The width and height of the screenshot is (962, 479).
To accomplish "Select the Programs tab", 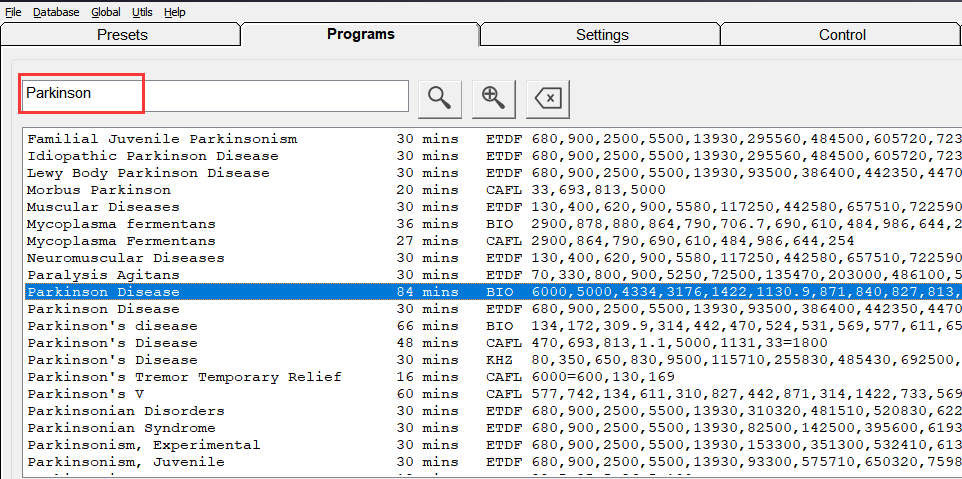I will (361, 35).
